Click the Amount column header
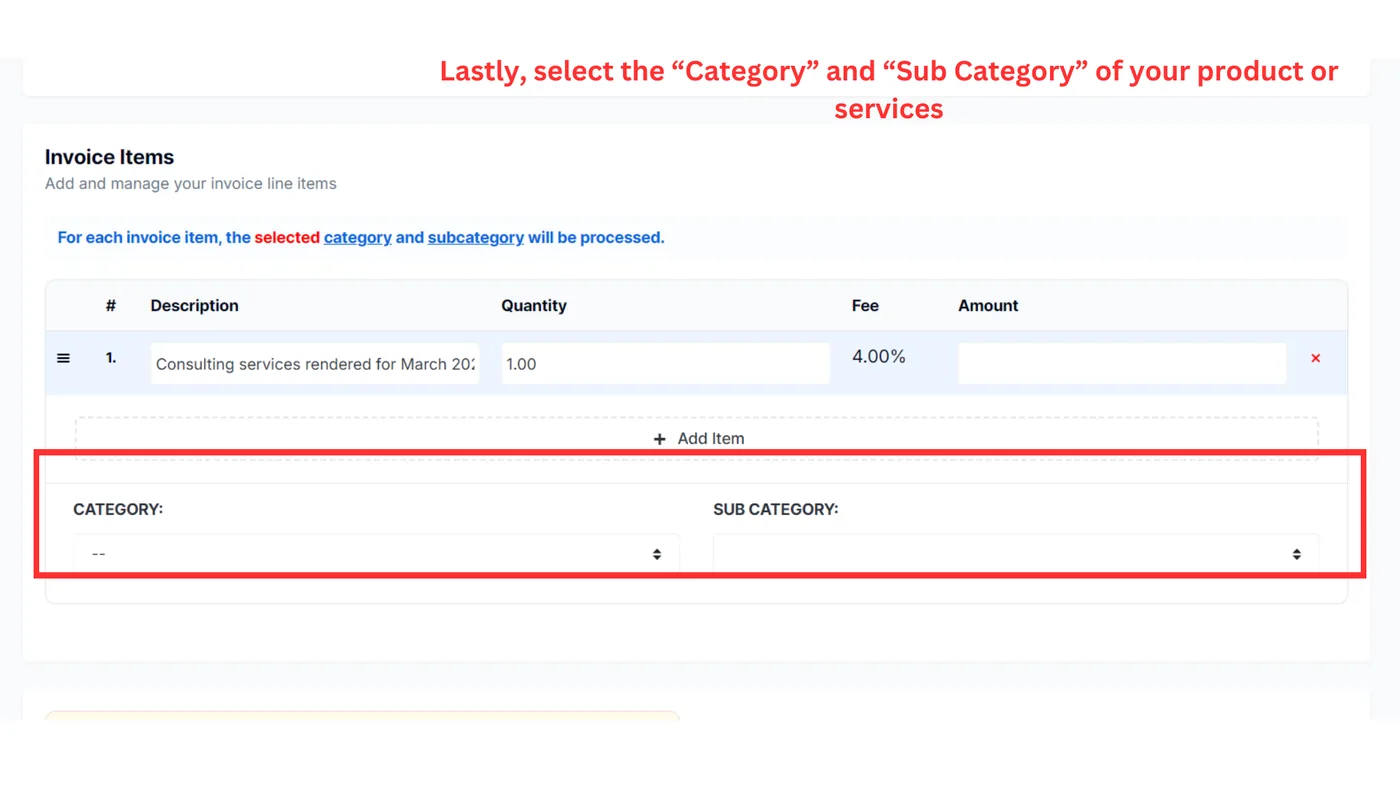The height and width of the screenshot is (787, 1400). (988, 306)
